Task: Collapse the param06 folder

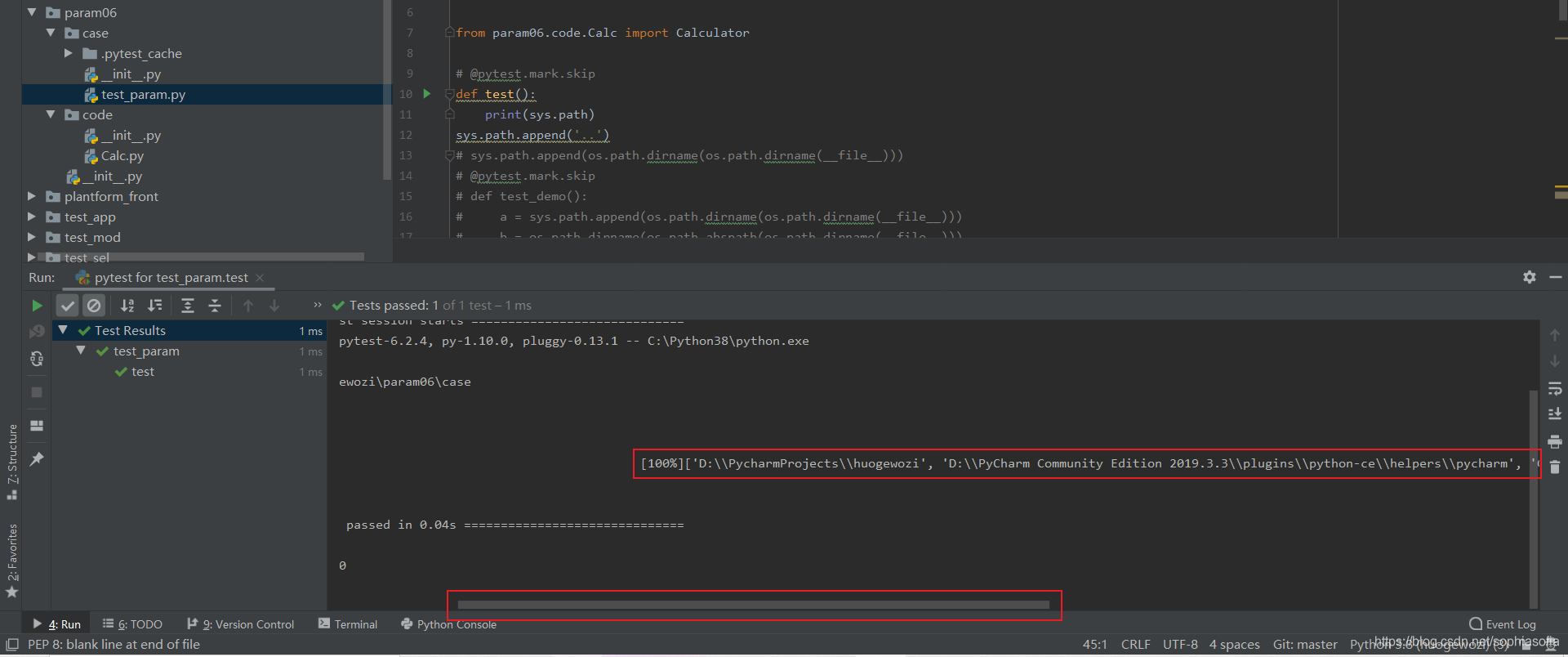Action: tap(32, 12)
